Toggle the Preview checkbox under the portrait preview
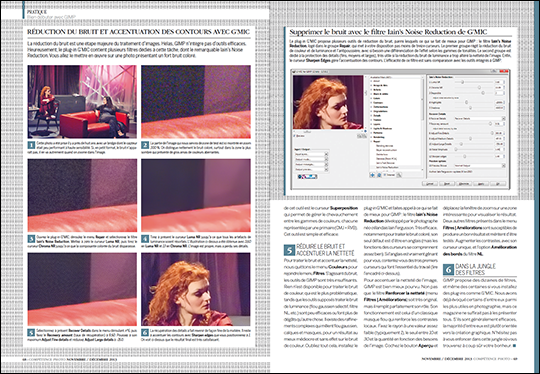540x374 pixels. tap(294, 136)
